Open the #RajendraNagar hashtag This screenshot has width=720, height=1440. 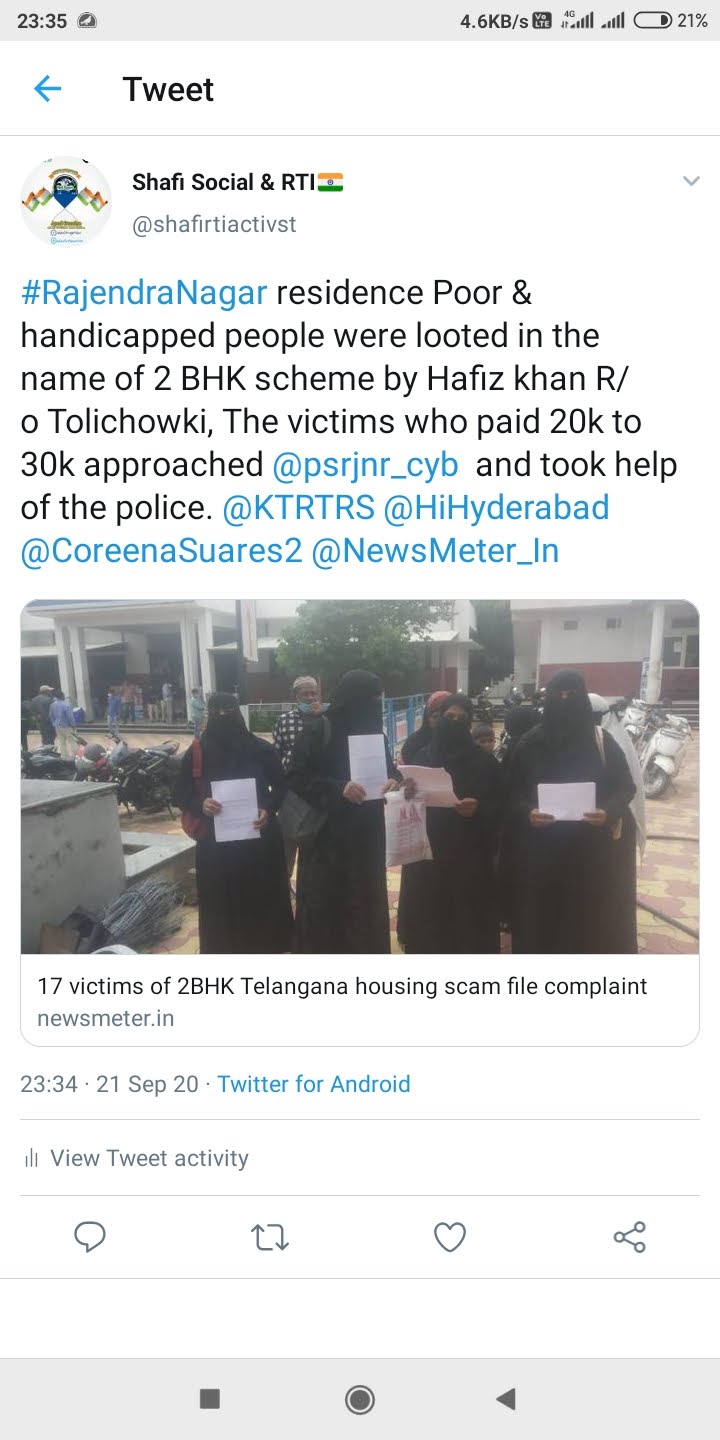pyautogui.click(x=144, y=293)
